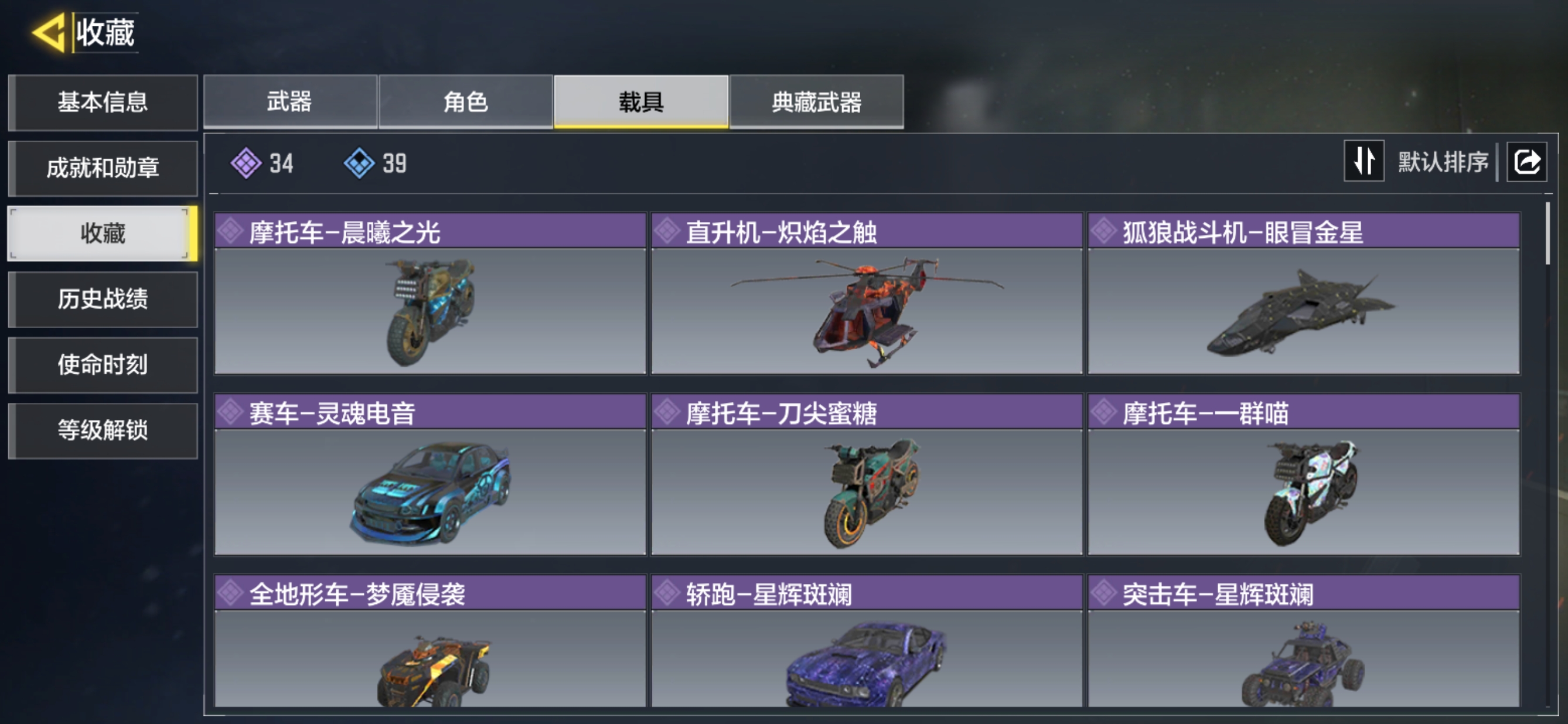Click the blue rare rarity diamond showing 39

click(359, 163)
